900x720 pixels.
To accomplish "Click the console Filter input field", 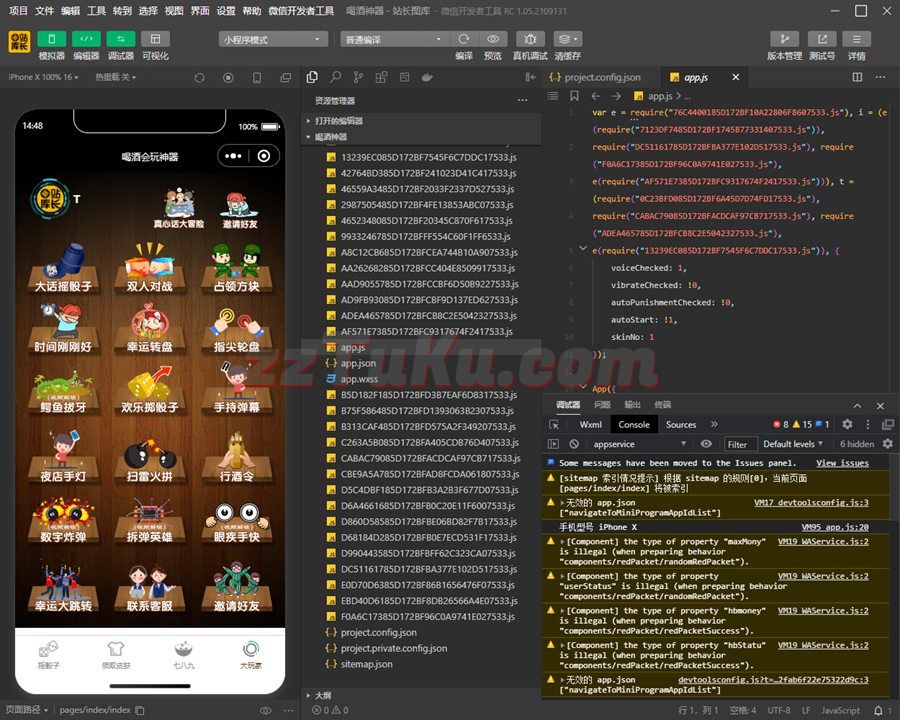I will click(738, 444).
